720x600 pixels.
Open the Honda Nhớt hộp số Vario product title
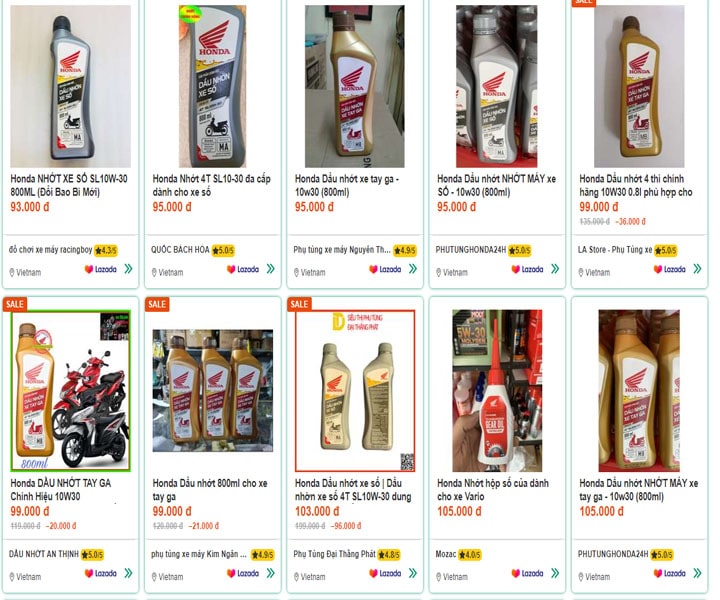(493, 489)
